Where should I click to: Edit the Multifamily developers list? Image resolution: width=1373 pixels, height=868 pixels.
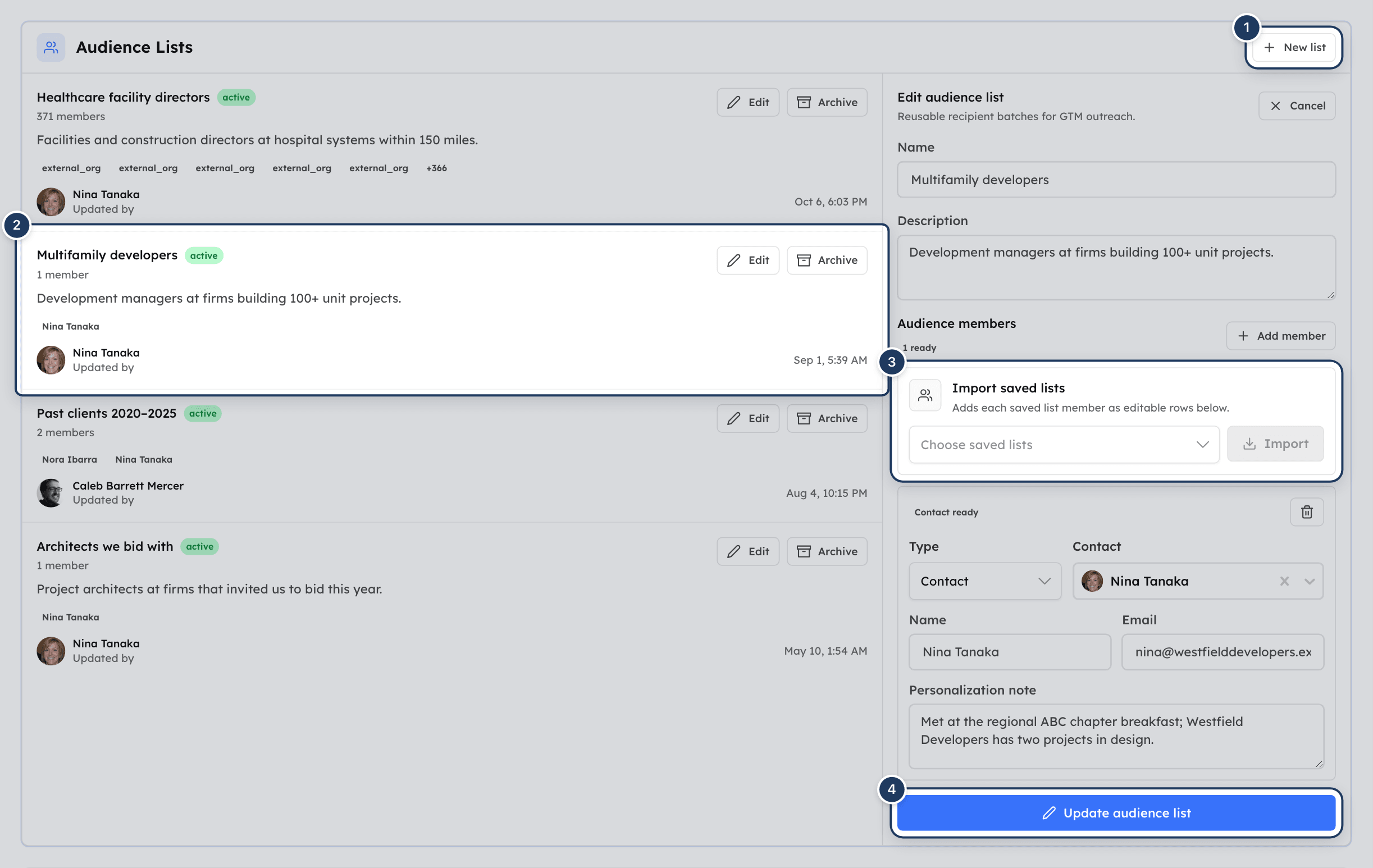click(x=747, y=261)
